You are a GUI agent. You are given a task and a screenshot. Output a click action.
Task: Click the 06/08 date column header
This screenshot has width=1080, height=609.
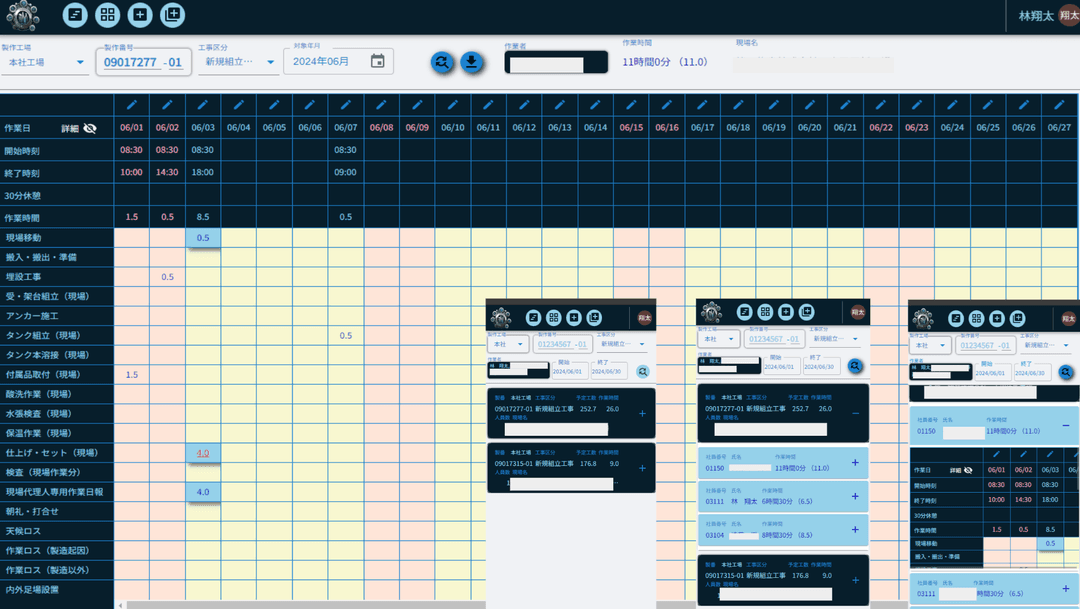[382, 127]
